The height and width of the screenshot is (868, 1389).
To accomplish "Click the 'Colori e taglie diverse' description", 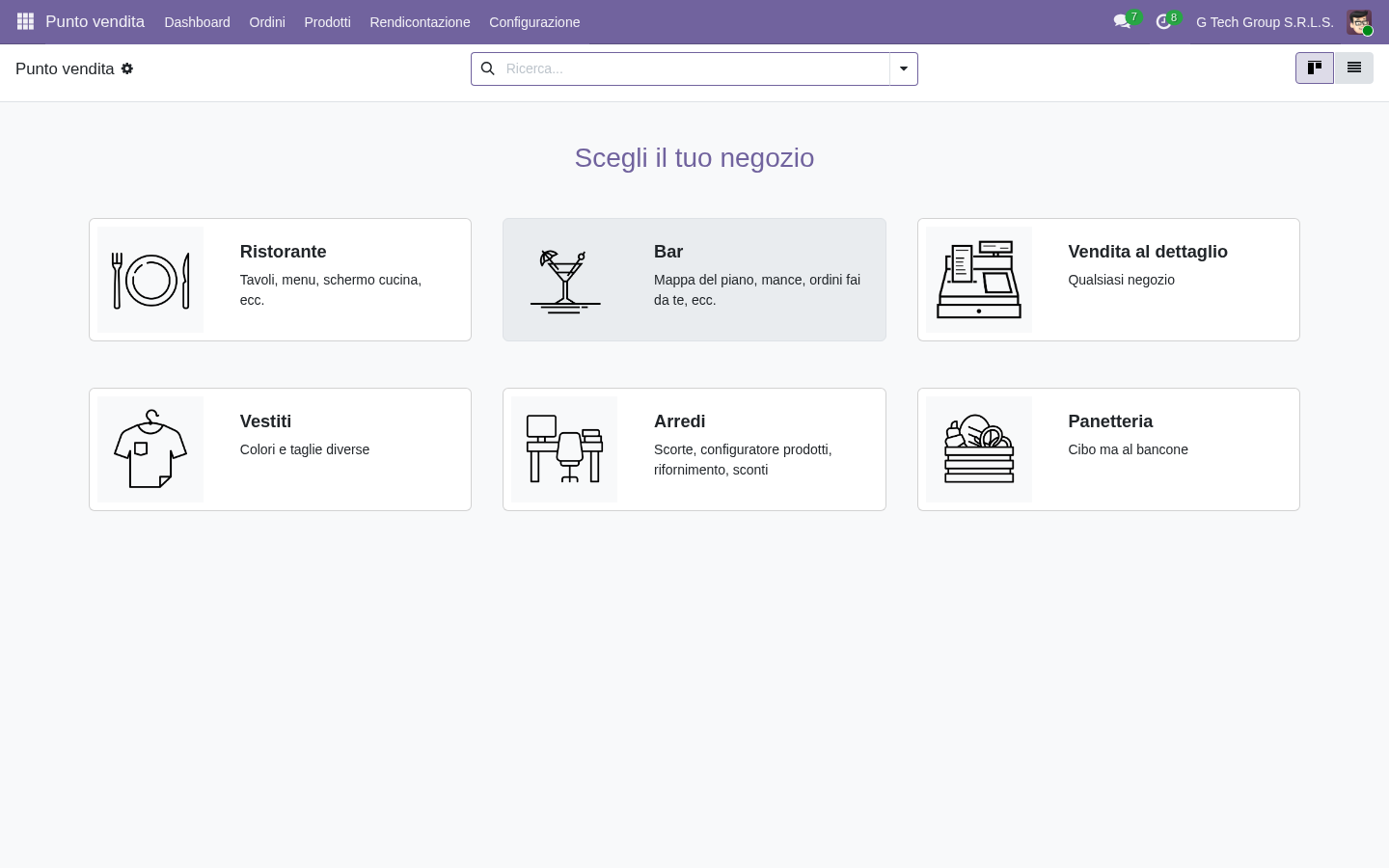I will pyautogui.click(x=305, y=449).
